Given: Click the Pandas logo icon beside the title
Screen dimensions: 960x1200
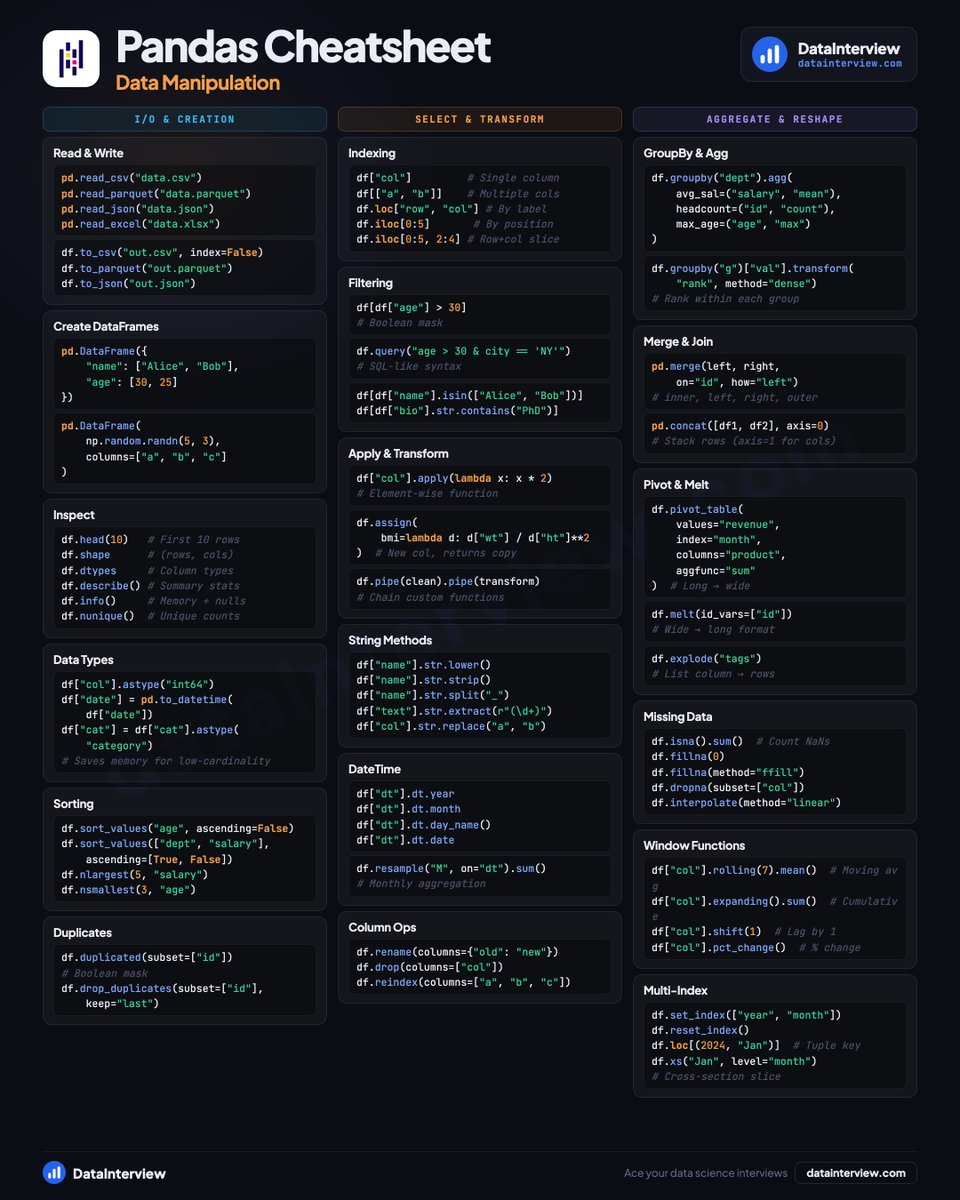Looking at the screenshot, I should click(x=71, y=58).
